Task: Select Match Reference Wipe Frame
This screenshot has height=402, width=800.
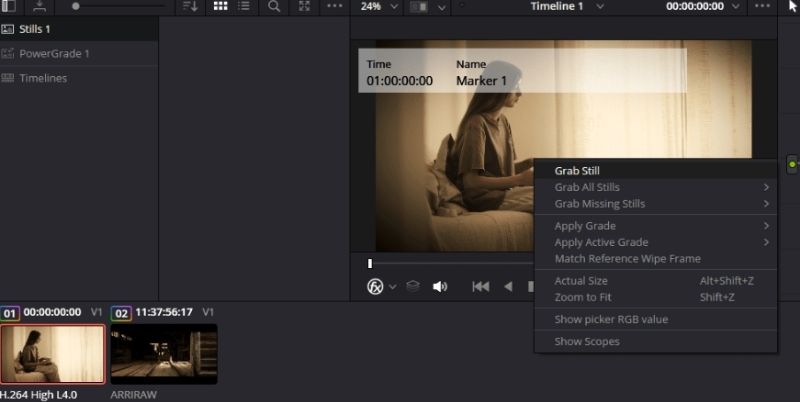Action: pos(656,259)
